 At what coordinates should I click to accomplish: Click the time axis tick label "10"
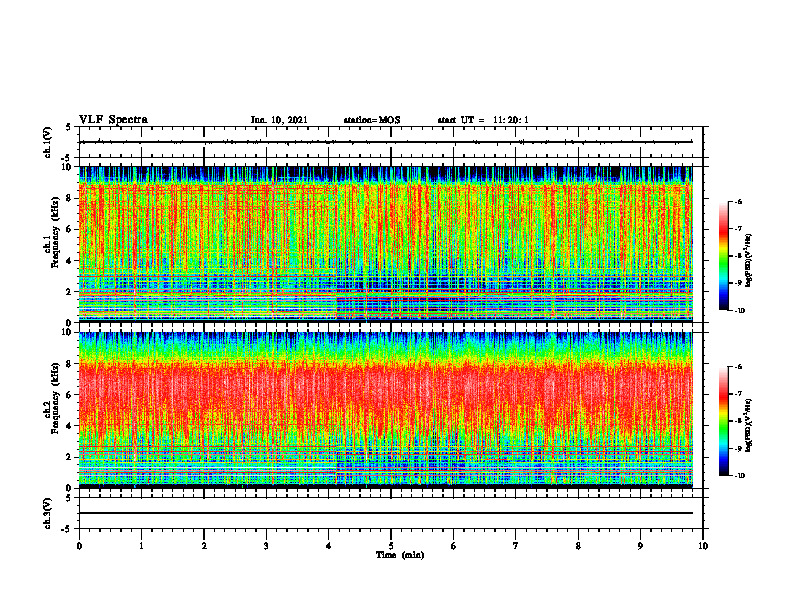[703, 546]
